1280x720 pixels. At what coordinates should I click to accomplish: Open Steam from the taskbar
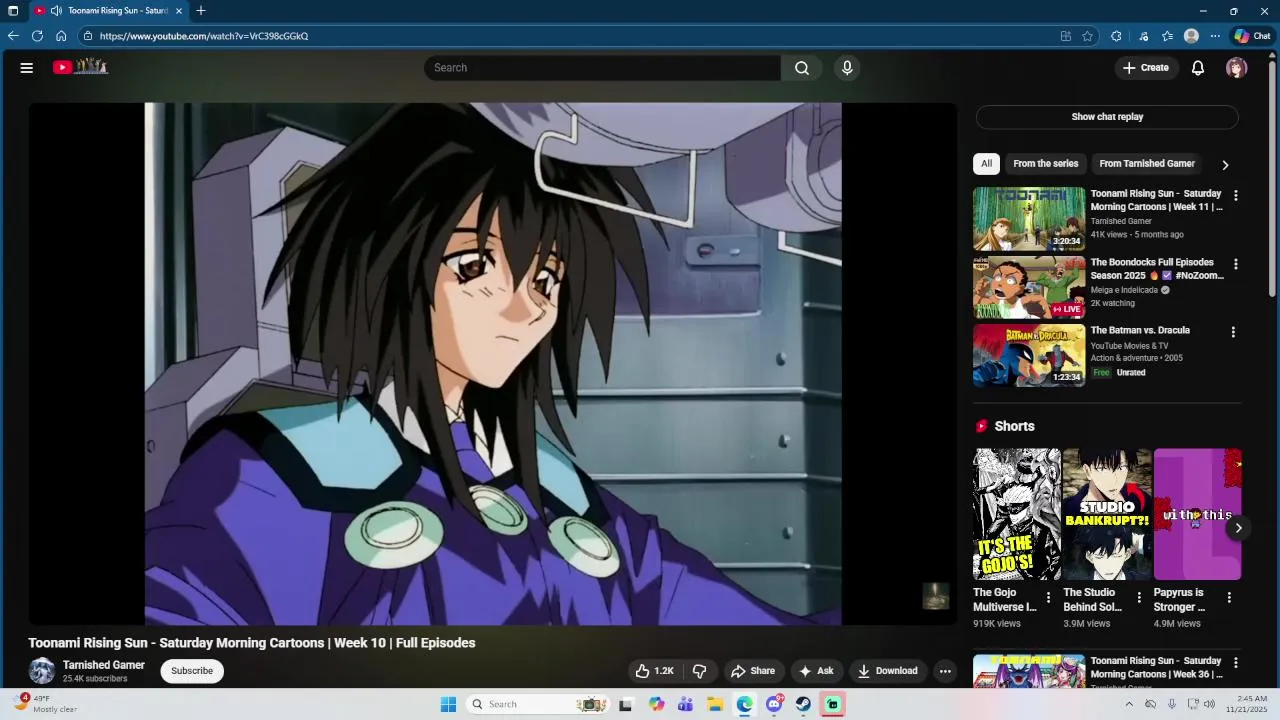tap(803, 705)
